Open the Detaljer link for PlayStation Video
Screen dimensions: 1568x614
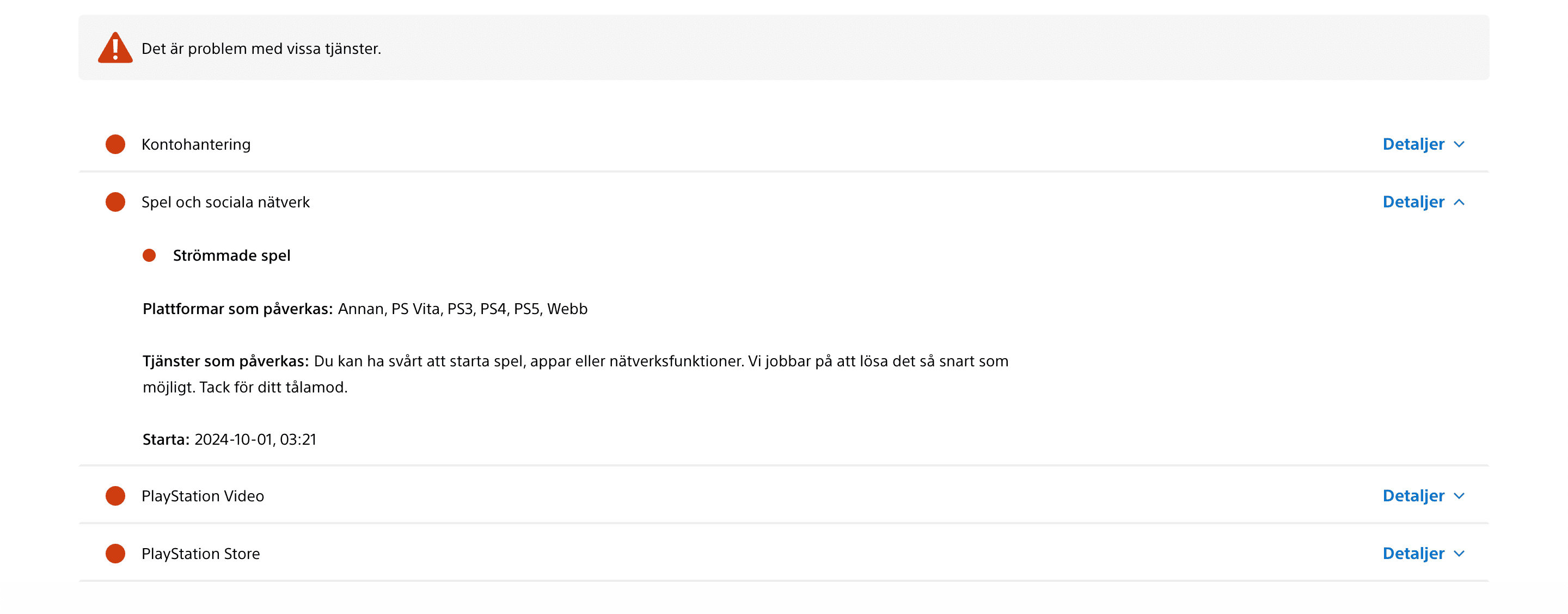coord(1413,496)
